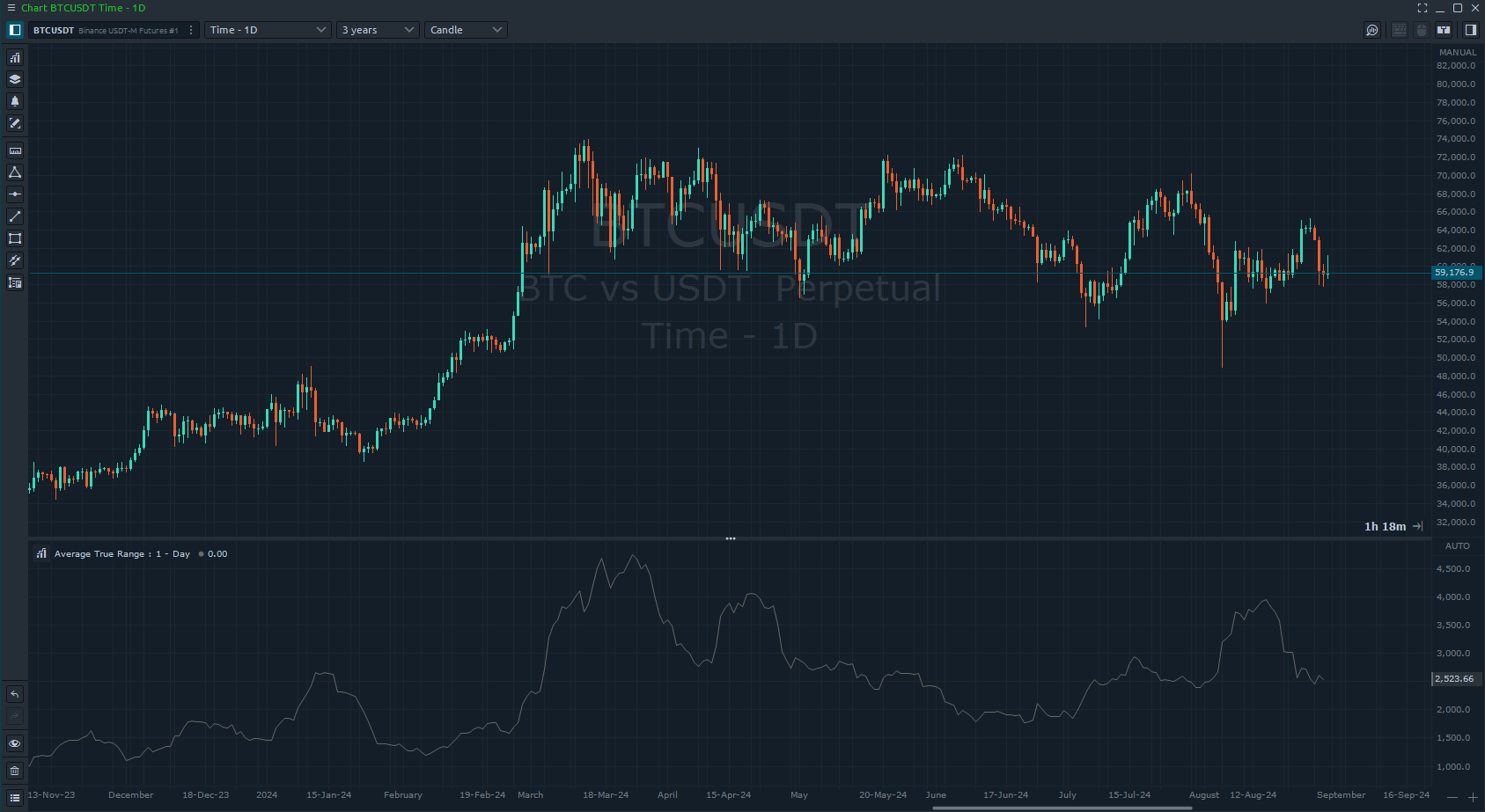Click the Average True Range indicator label

pos(122,554)
